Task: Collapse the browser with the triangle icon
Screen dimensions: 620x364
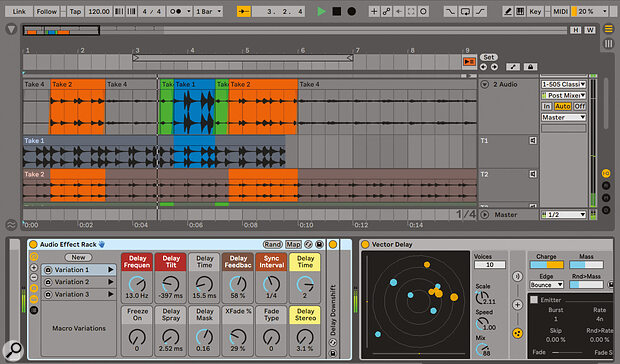Action: [x=11, y=29]
